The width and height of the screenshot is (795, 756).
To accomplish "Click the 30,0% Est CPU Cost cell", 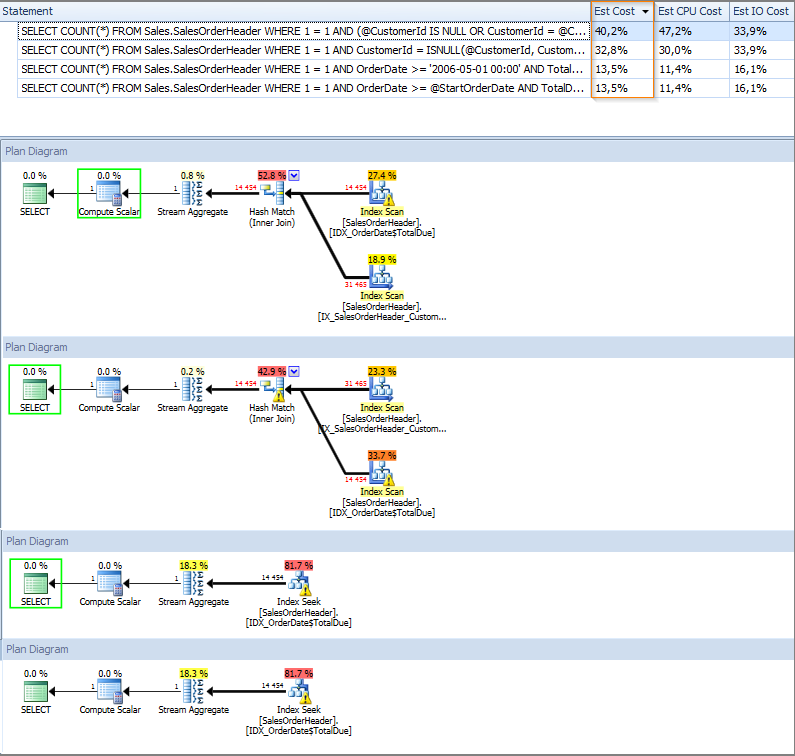I will (x=692, y=50).
